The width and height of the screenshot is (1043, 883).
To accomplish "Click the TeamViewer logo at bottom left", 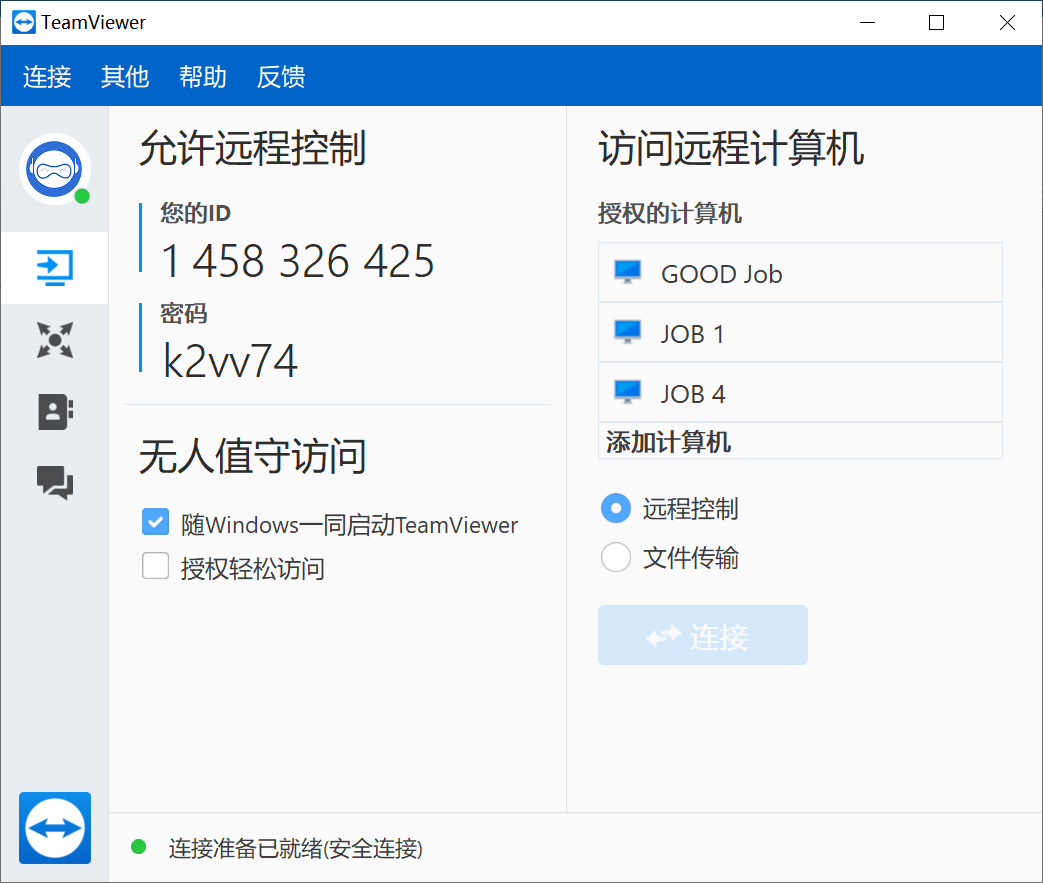I will click(x=55, y=827).
